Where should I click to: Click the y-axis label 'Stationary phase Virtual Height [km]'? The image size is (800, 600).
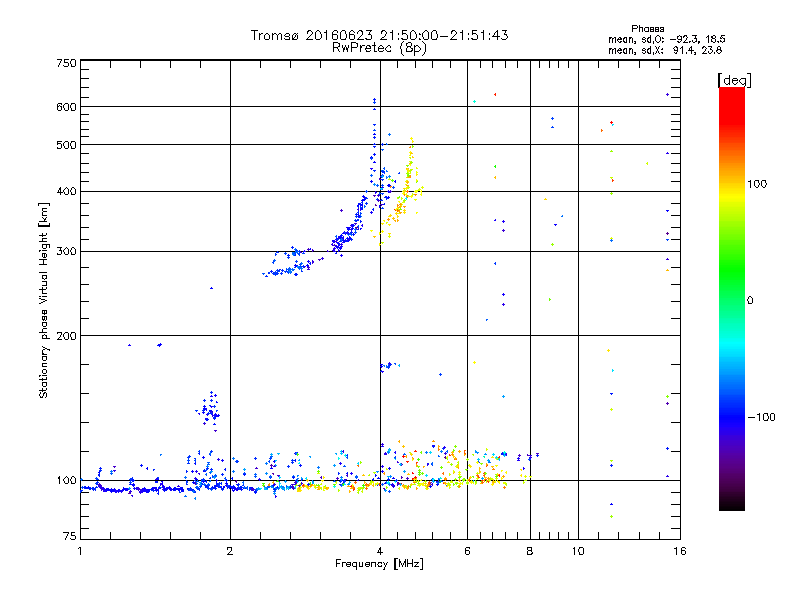pyautogui.click(x=44, y=300)
